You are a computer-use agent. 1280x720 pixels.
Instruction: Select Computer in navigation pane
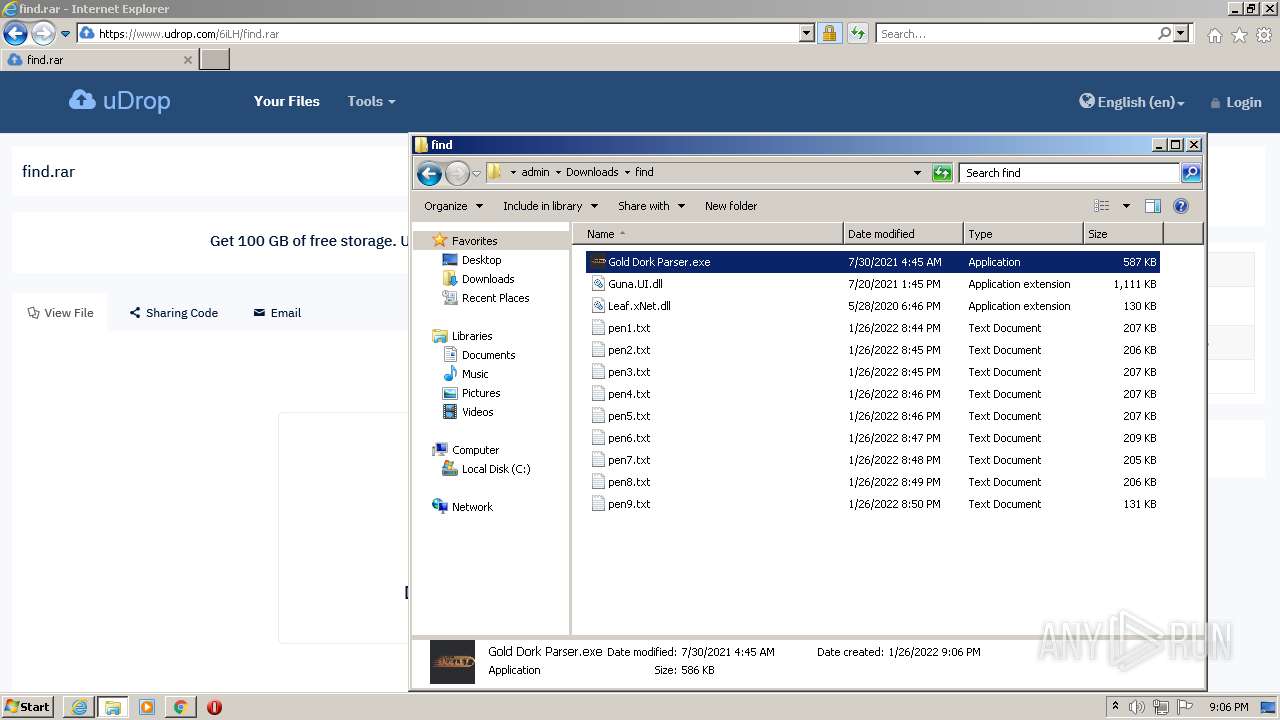(x=475, y=450)
